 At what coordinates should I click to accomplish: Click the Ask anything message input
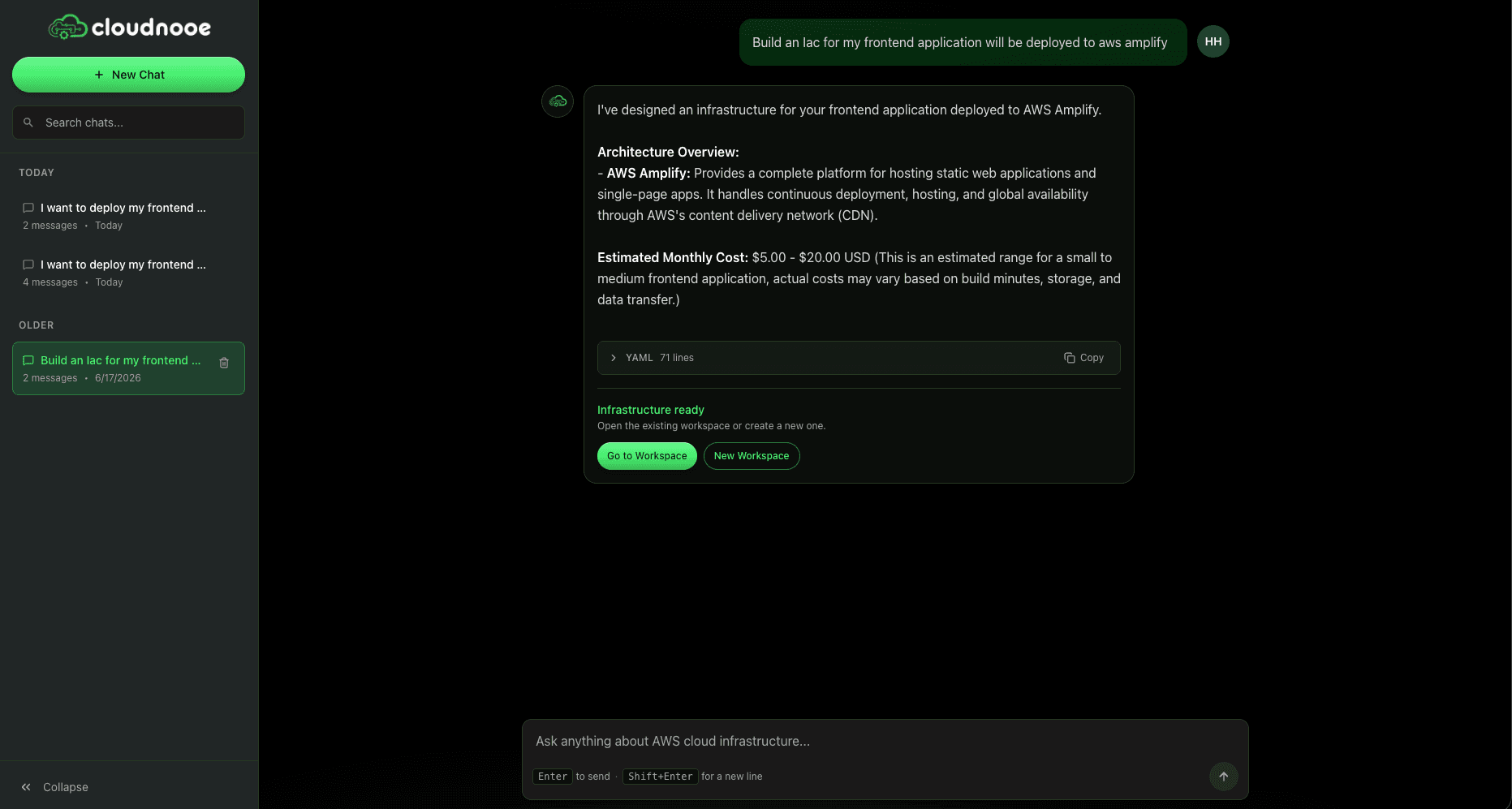point(885,741)
